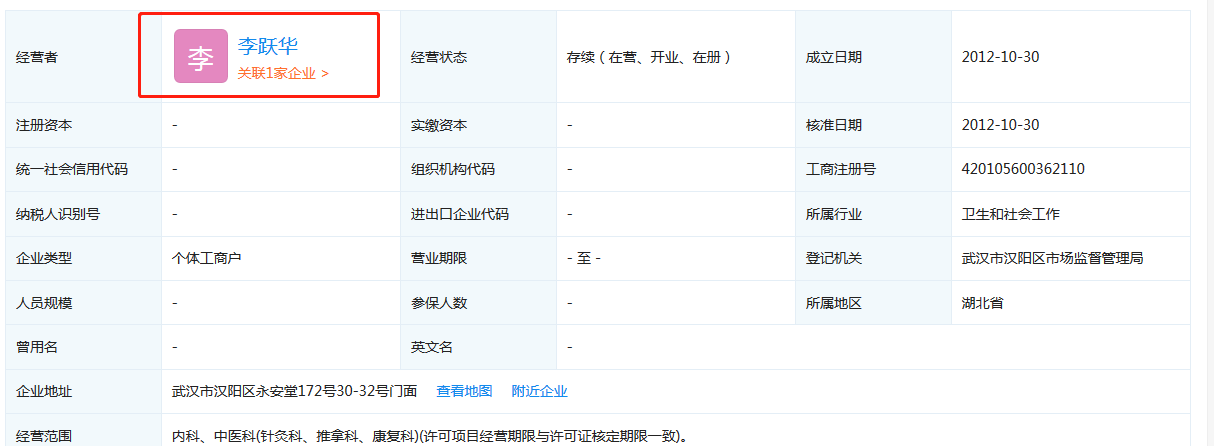The height and width of the screenshot is (446, 1214).
Task: Click the 所属地区 label
Action: click(x=834, y=302)
